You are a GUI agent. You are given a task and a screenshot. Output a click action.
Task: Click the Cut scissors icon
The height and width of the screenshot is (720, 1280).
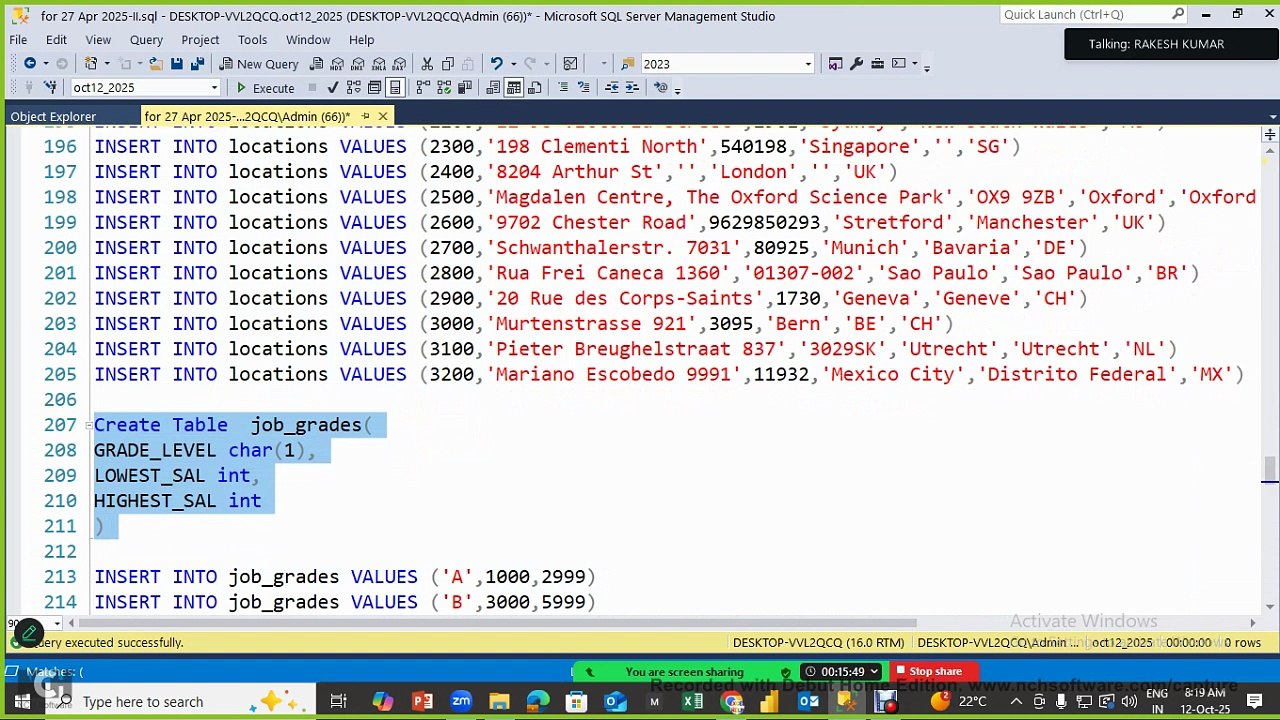click(427, 63)
